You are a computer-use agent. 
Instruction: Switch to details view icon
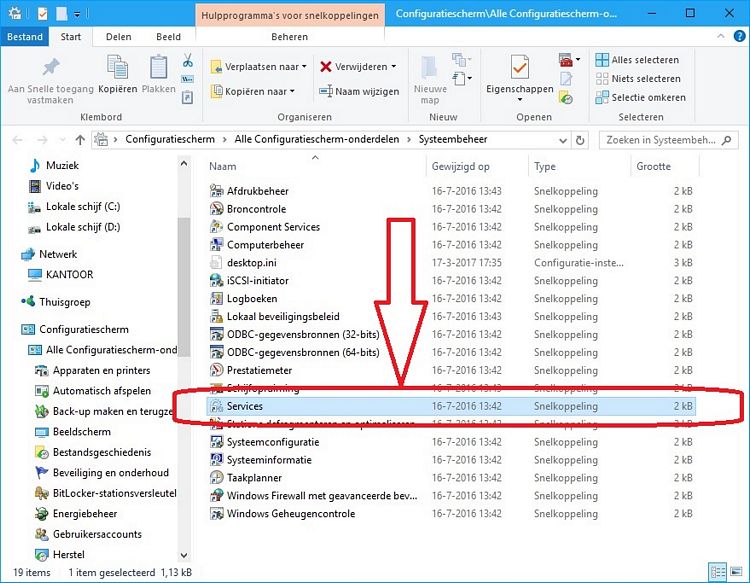[717, 572]
